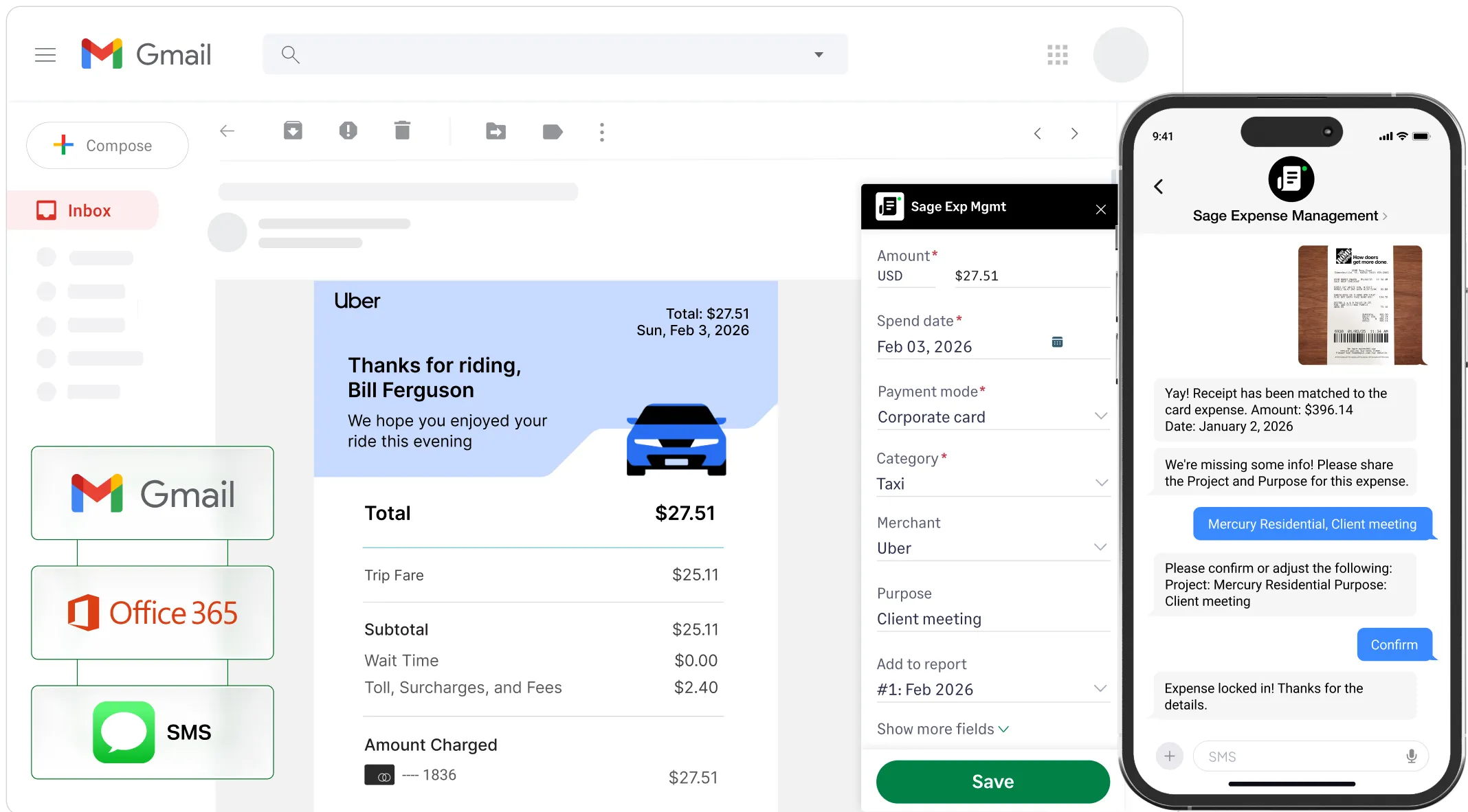This screenshot has width=1468, height=812.
Task: Open the Gmail main menu
Action: 45,54
